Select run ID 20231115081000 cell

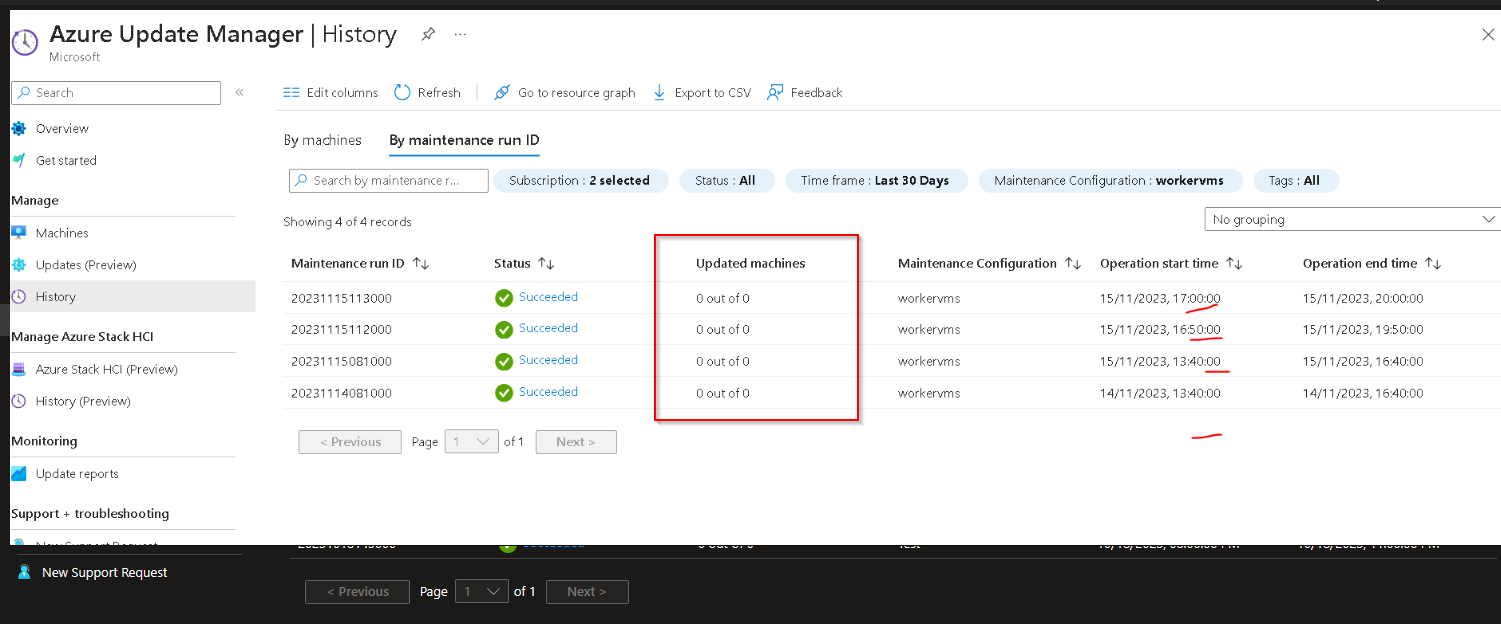point(342,362)
